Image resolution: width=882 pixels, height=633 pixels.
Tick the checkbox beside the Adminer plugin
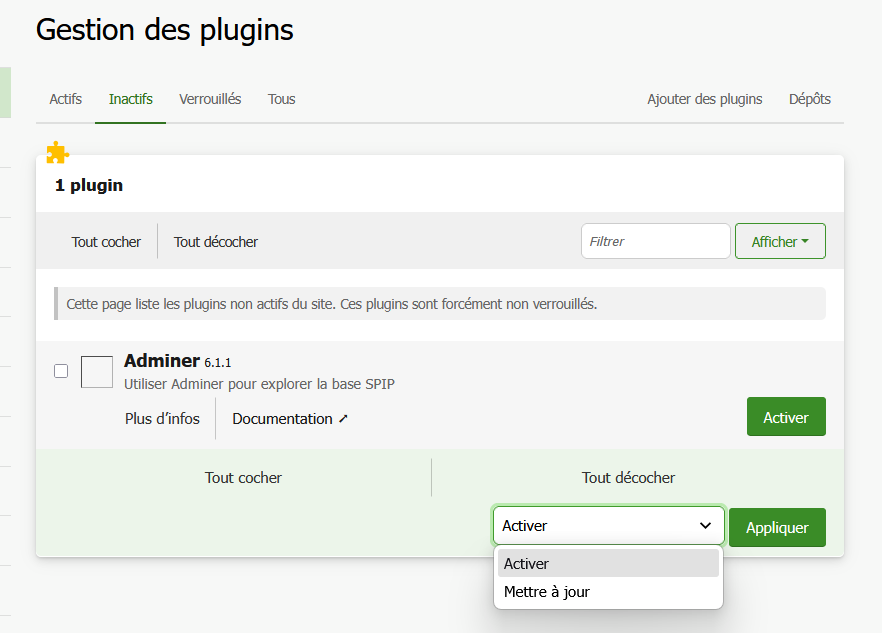61,371
